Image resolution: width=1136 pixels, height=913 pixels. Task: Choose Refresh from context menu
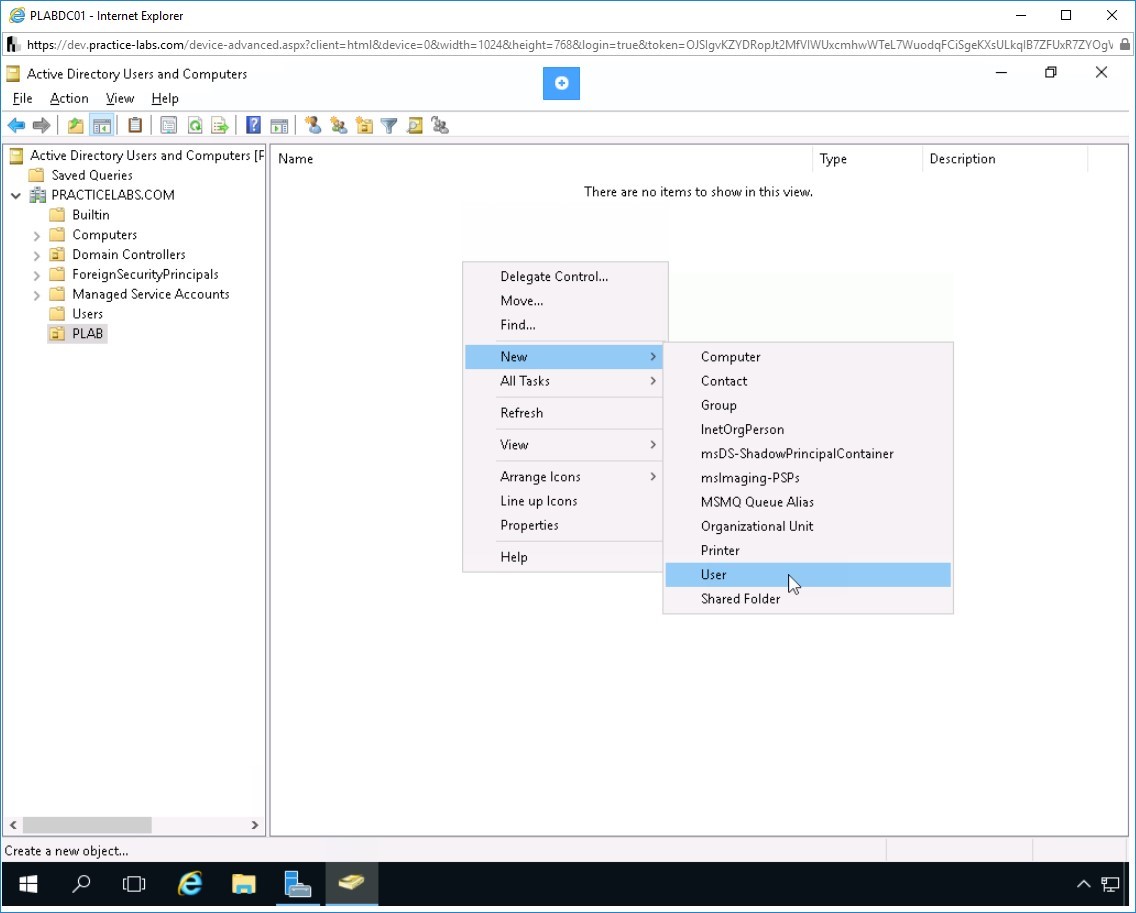point(564,413)
